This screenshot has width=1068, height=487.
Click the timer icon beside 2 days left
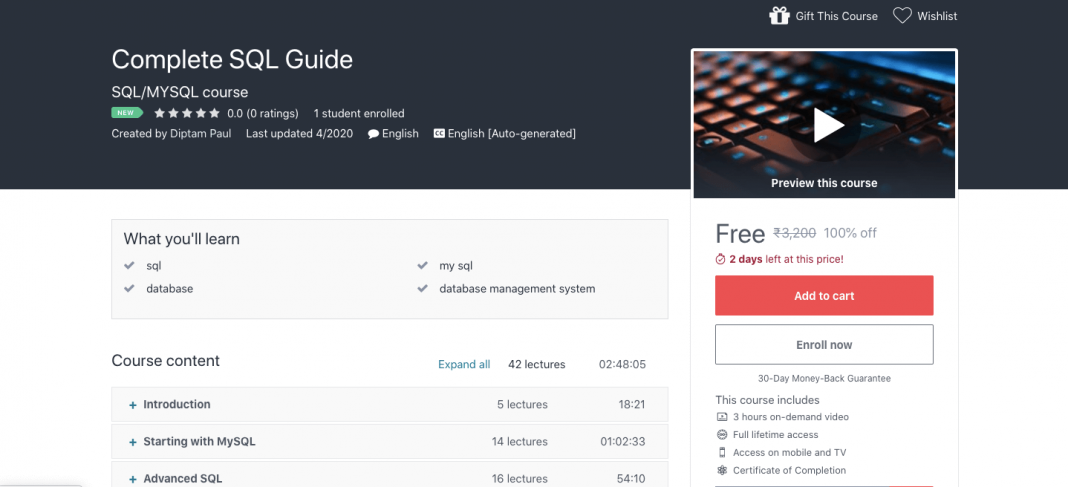pyautogui.click(x=721, y=260)
